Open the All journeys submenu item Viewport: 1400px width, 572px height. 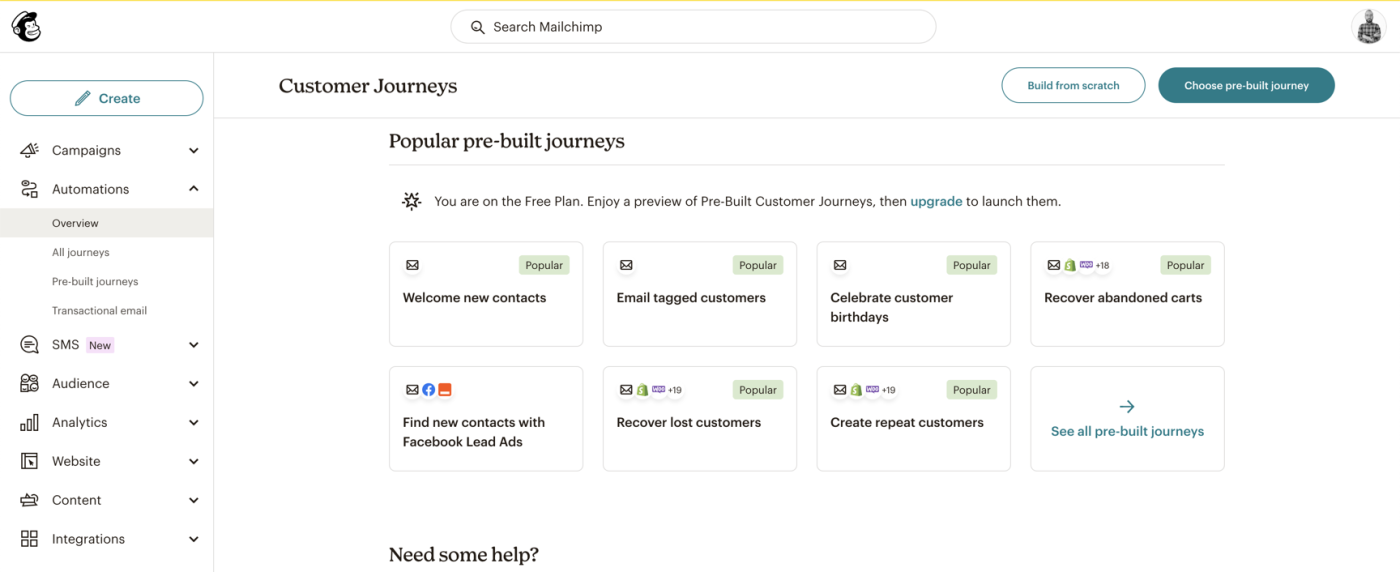click(x=81, y=253)
